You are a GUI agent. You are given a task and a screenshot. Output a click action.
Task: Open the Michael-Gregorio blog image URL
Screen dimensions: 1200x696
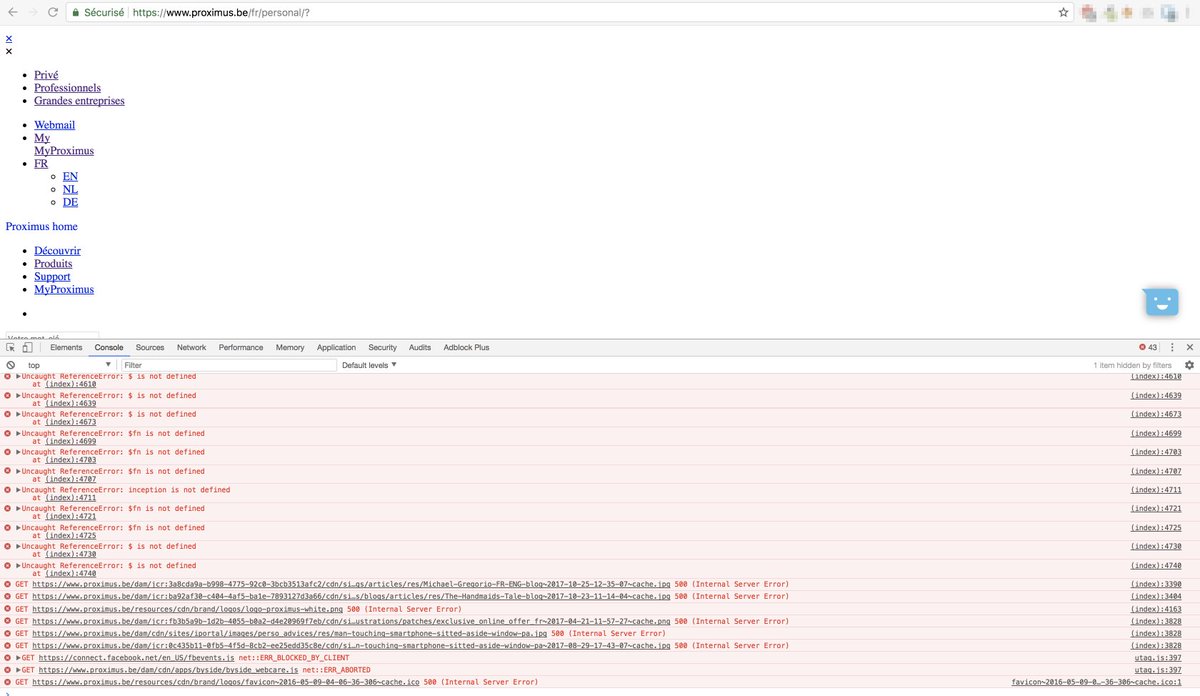pos(351,584)
